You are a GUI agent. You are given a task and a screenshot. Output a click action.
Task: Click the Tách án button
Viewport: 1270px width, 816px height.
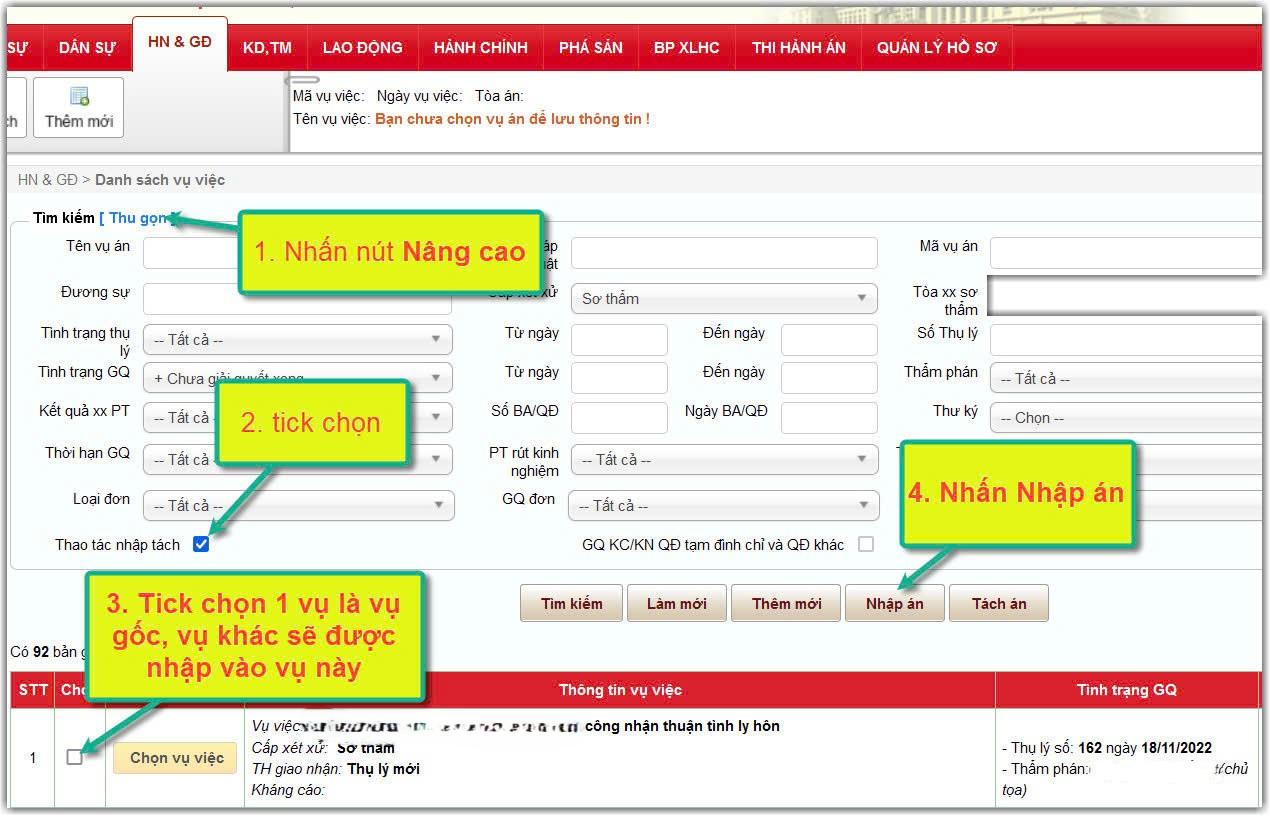click(x=999, y=603)
